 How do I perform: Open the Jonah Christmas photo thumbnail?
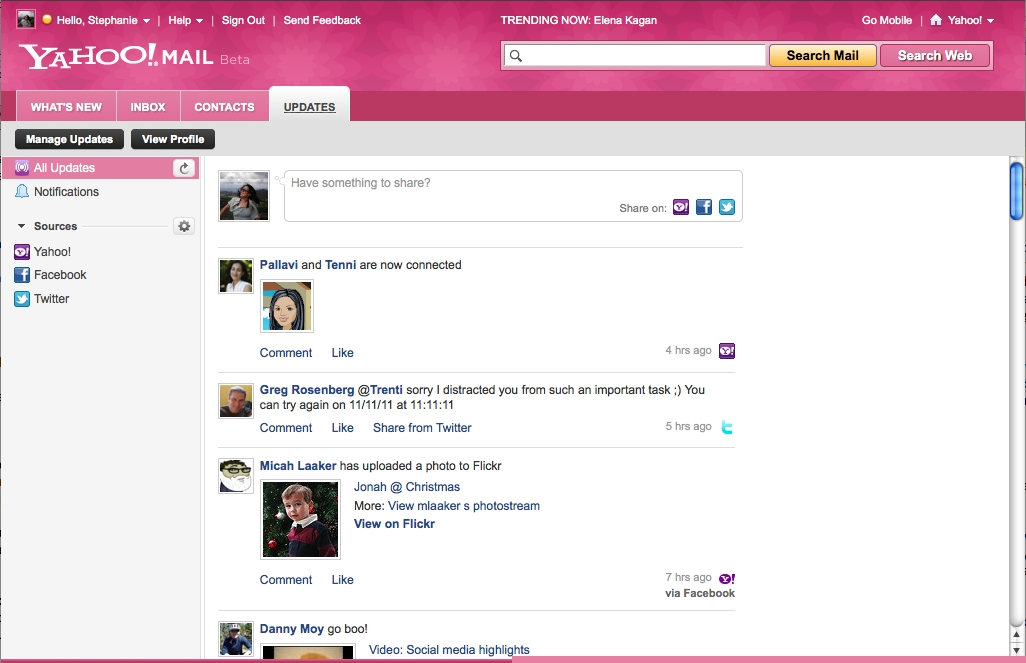point(300,520)
